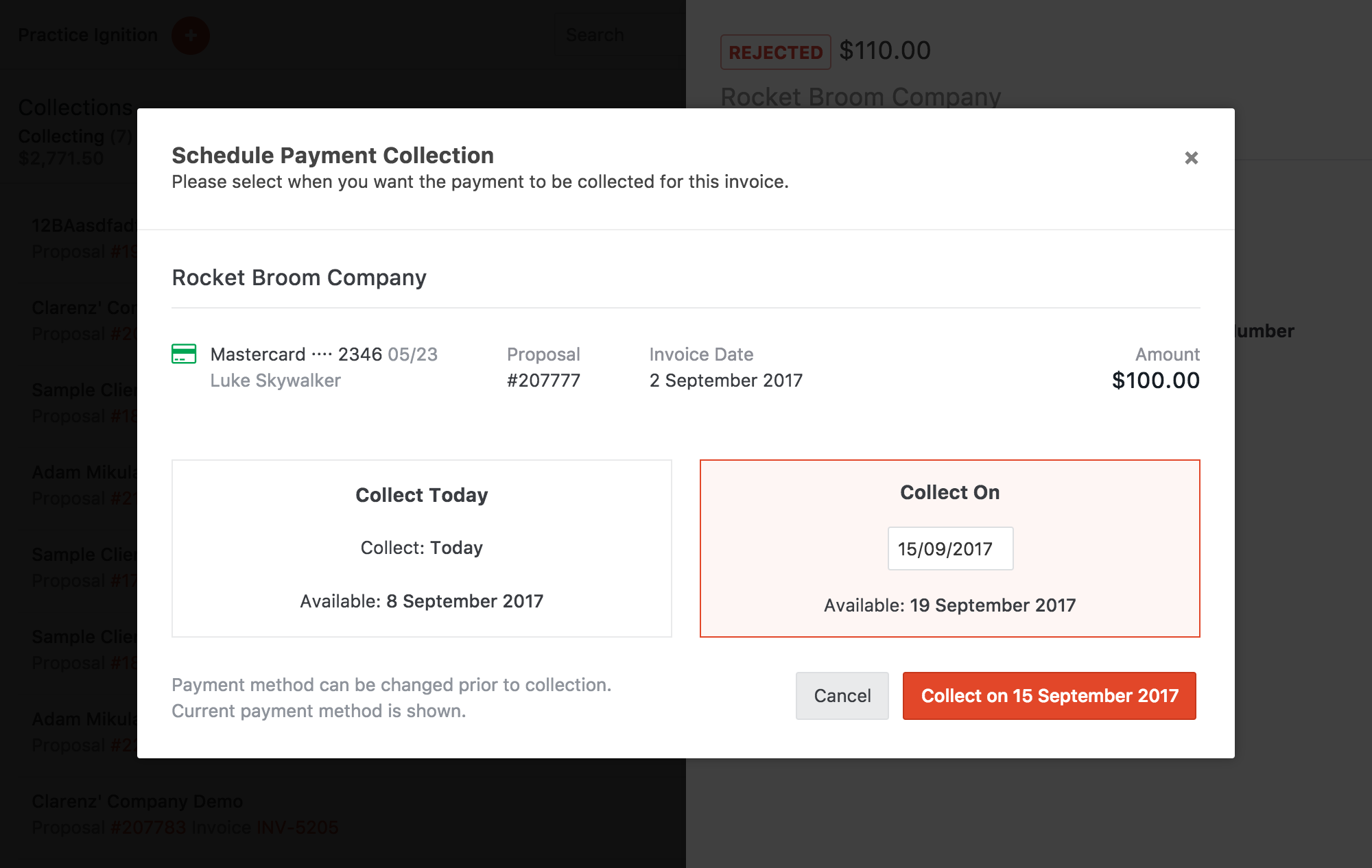Click proposal number #207777

pos(543,381)
